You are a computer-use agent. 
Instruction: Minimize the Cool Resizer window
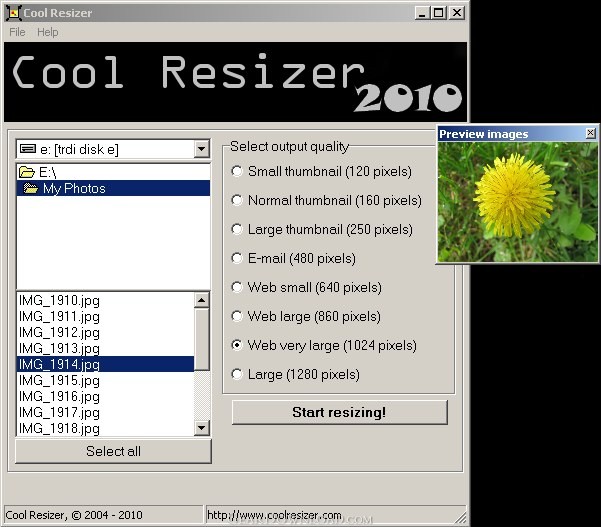pyautogui.click(x=422, y=13)
